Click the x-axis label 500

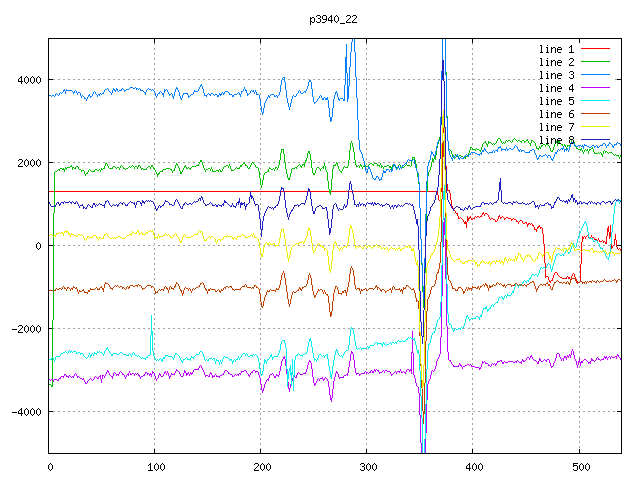tap(580, 467)
